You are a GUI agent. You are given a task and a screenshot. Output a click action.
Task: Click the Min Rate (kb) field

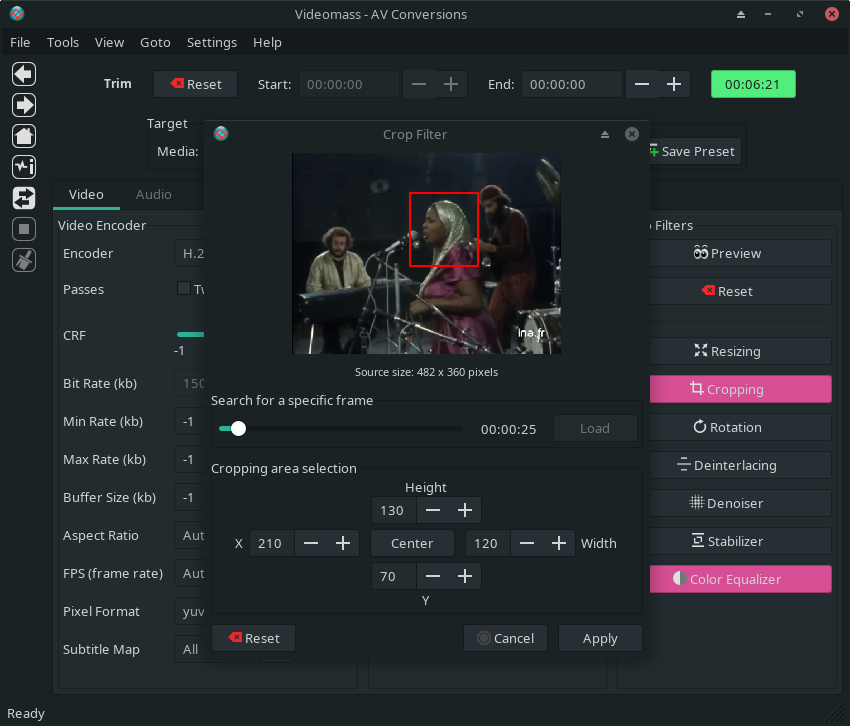click(x=189, y=421)
